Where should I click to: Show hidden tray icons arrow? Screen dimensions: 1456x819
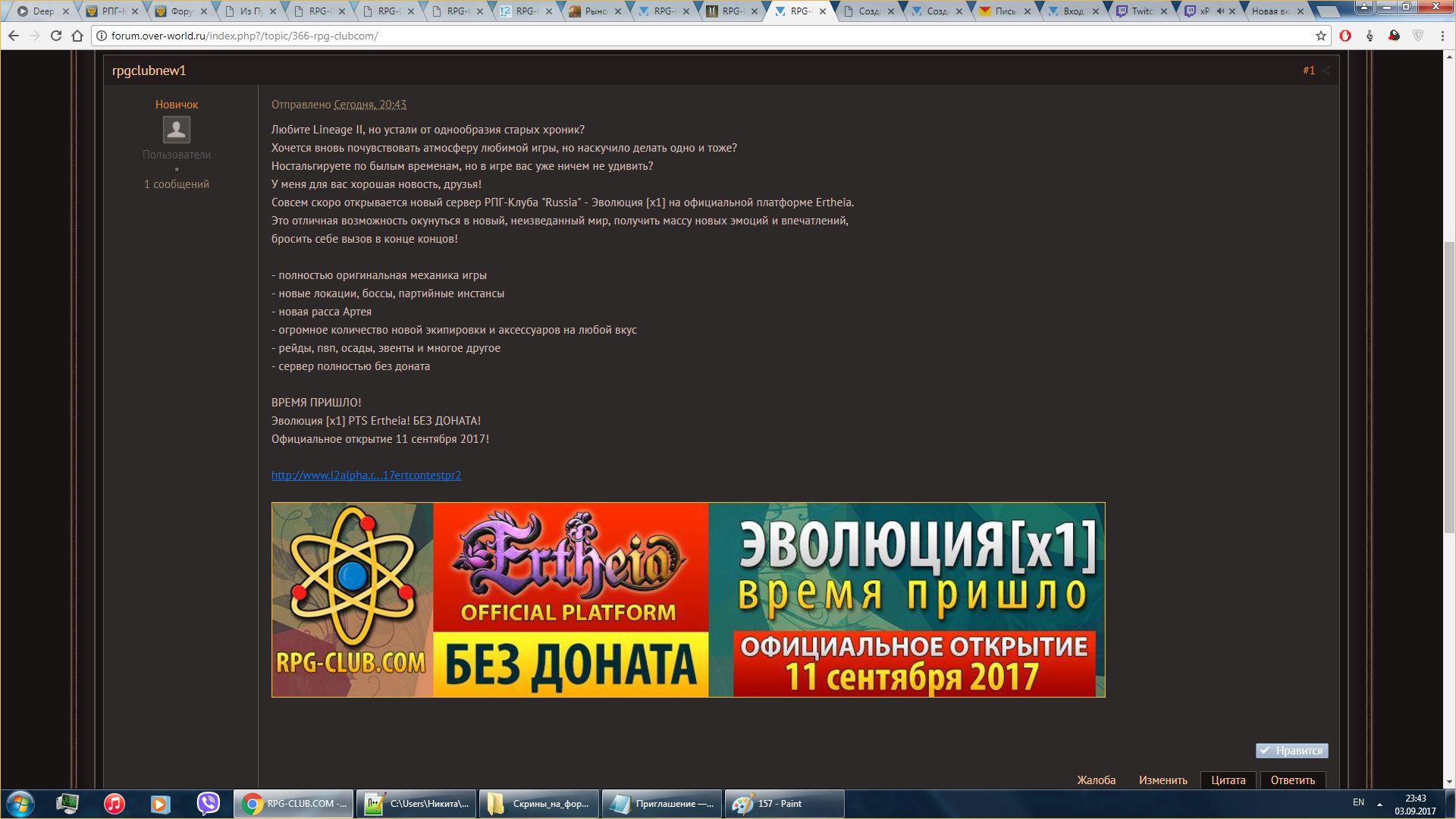click(1379, 804)
